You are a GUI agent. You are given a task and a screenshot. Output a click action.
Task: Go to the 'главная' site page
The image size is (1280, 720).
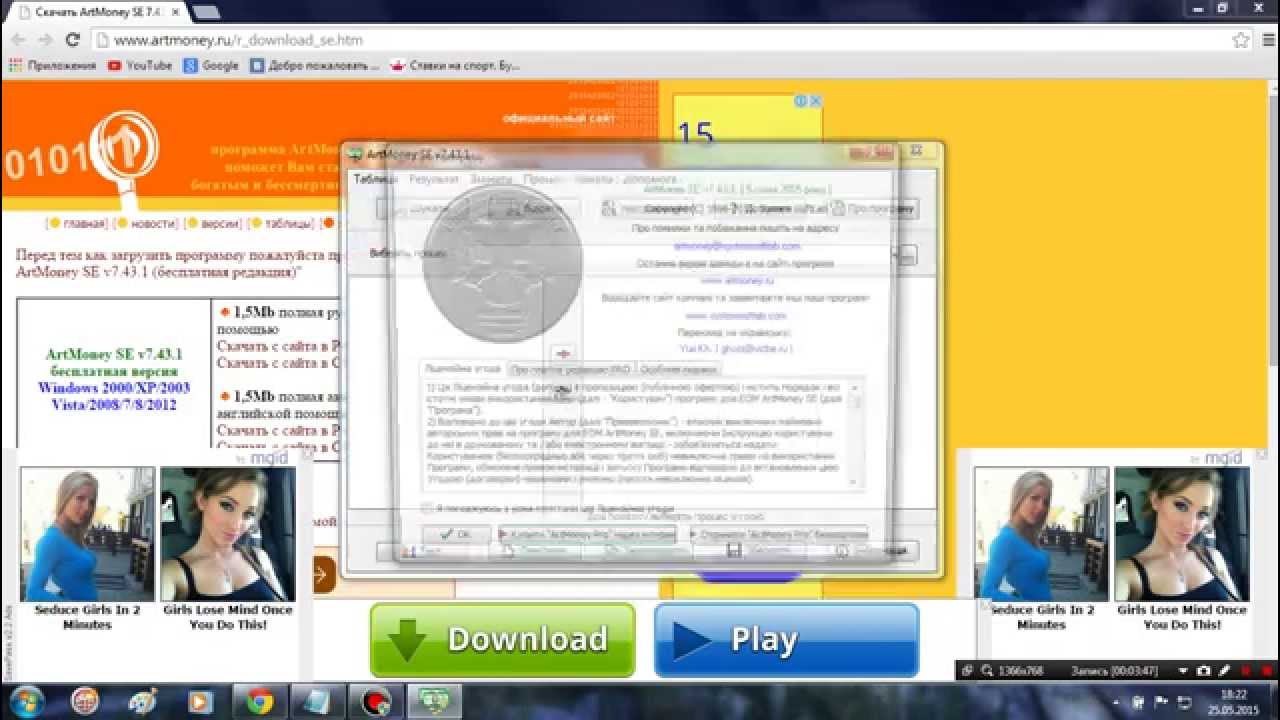84,223
